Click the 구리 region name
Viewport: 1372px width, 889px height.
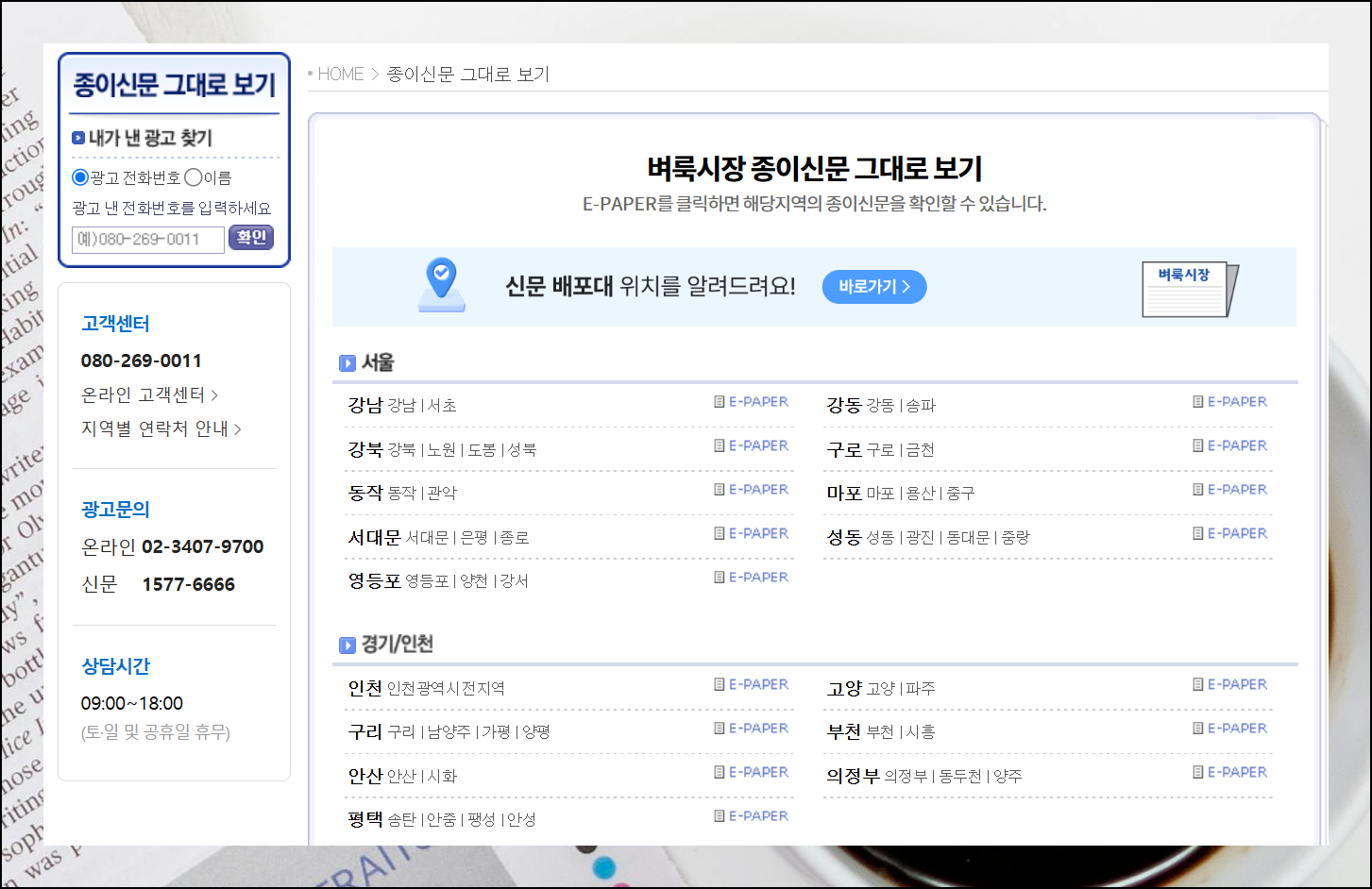pos(365,731)
